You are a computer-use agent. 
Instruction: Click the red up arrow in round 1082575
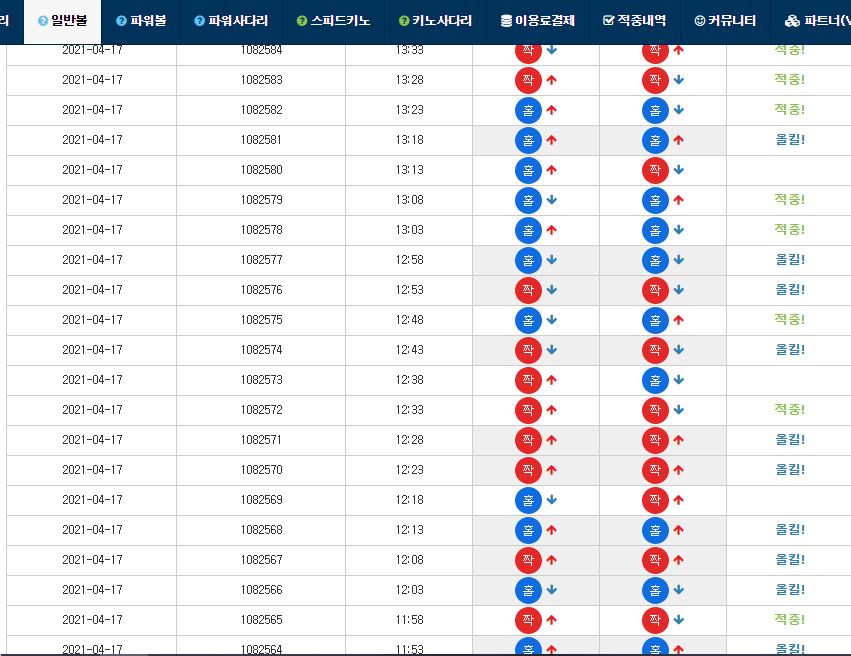pyautogui.click(x=679, y=320)
